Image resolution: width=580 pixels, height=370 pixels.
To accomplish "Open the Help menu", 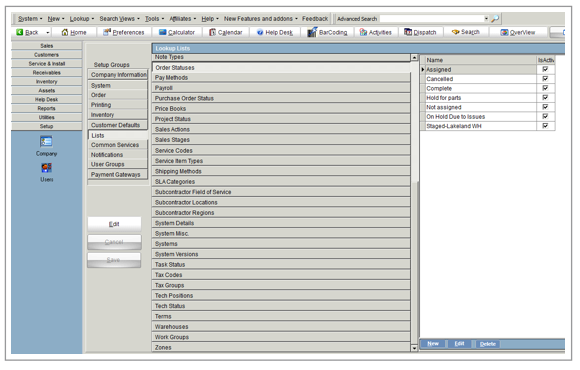I will point(210,18).
